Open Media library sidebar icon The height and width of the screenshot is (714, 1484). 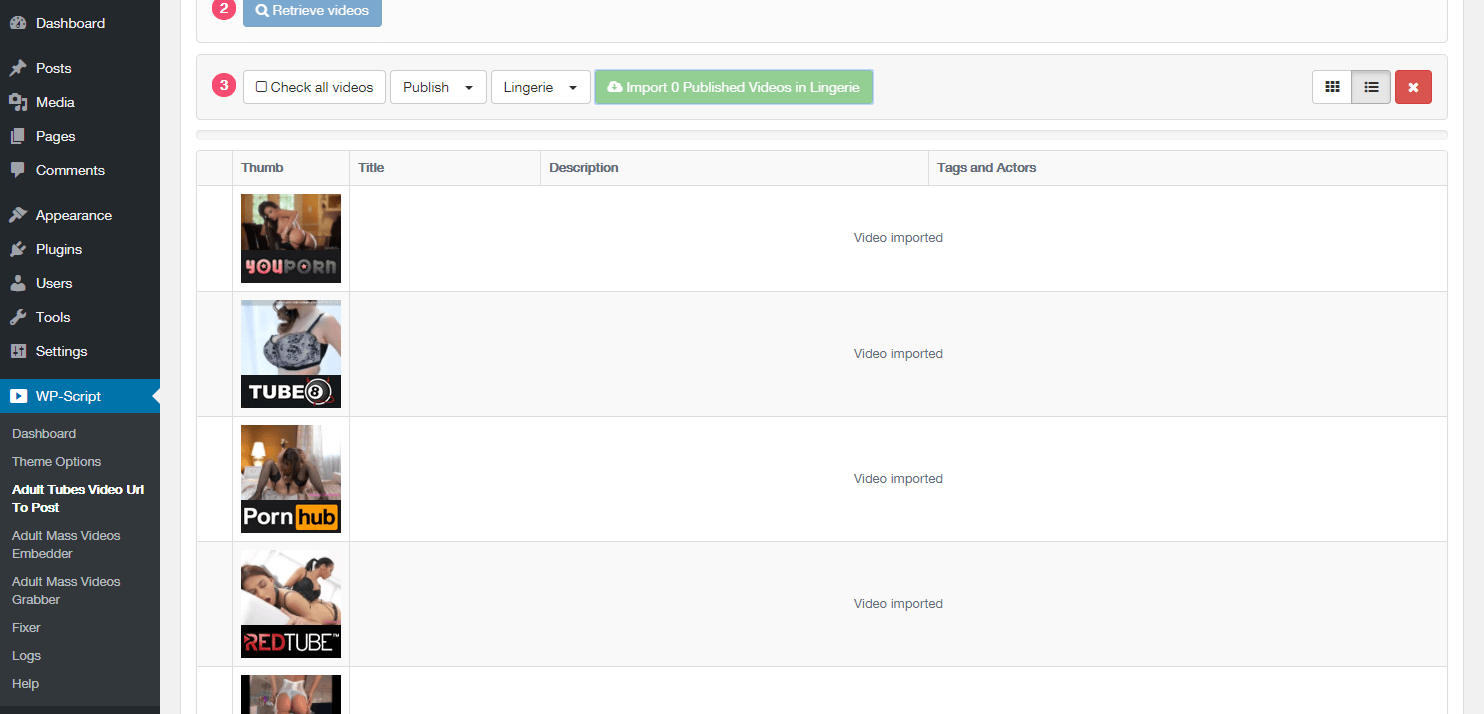(x=18, y=102)
